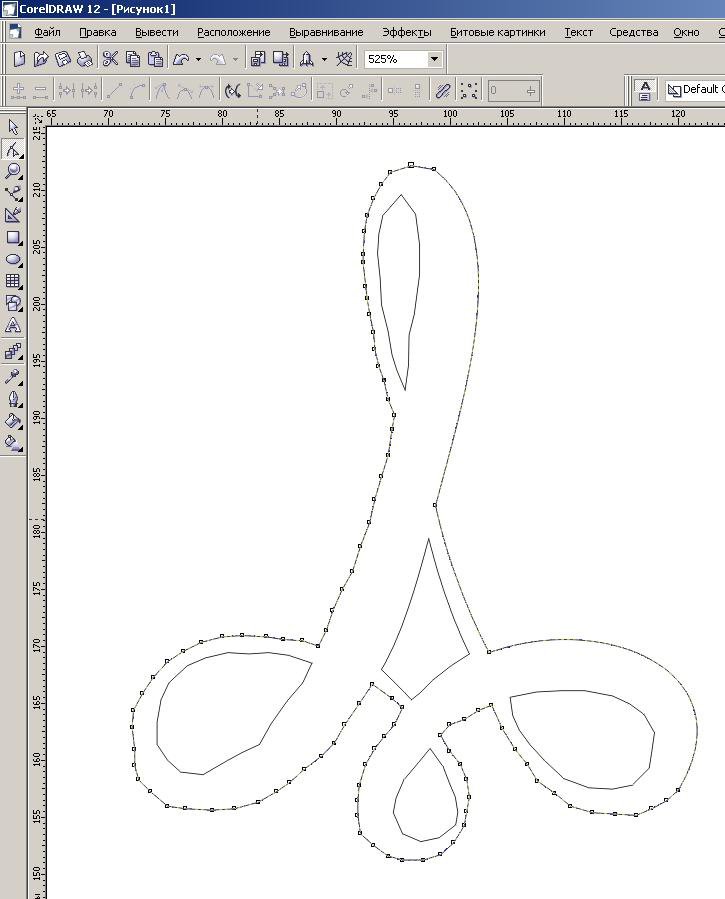
Task: Open the Выравнивание menu
Action: (326, 32)
